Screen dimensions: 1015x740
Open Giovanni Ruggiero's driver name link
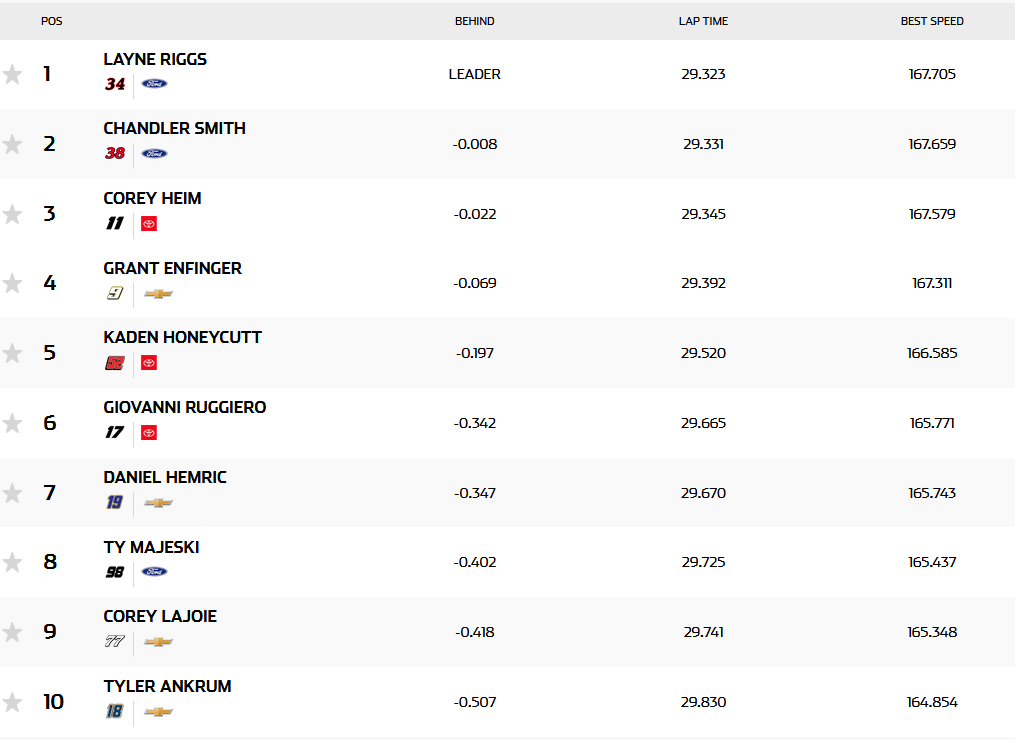(184, 407)
